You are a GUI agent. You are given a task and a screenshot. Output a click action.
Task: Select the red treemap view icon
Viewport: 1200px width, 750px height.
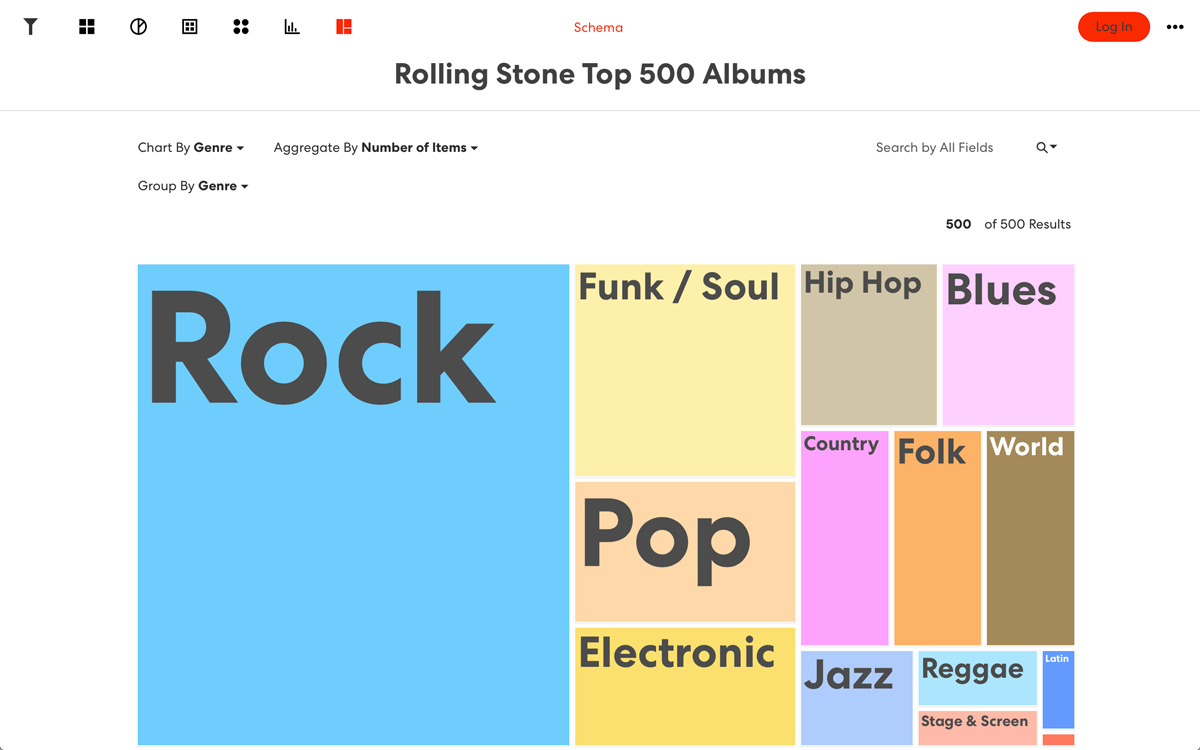(344, 27)
